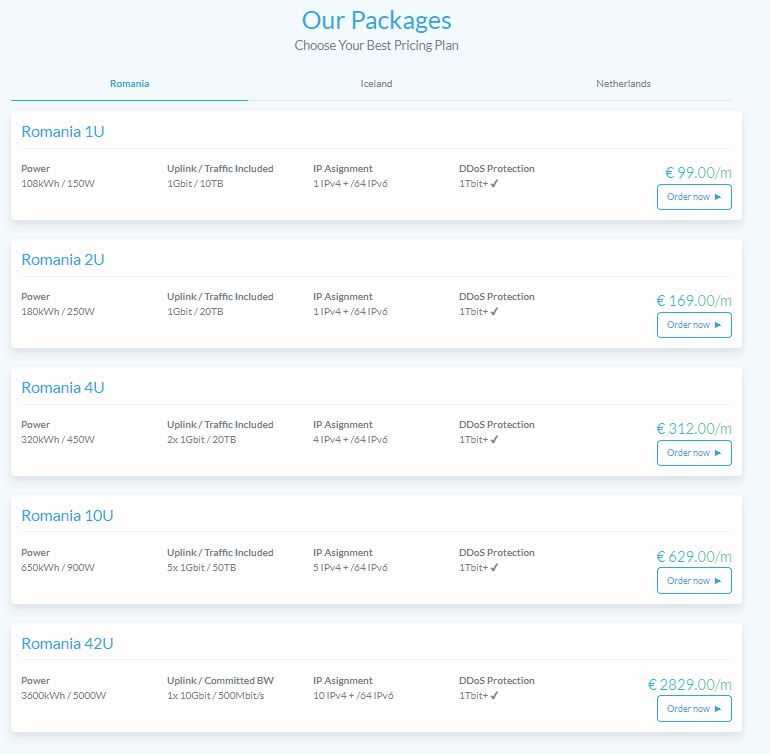
Task: Click Order now for Romania 2U
Action: (x=694, y=325)
